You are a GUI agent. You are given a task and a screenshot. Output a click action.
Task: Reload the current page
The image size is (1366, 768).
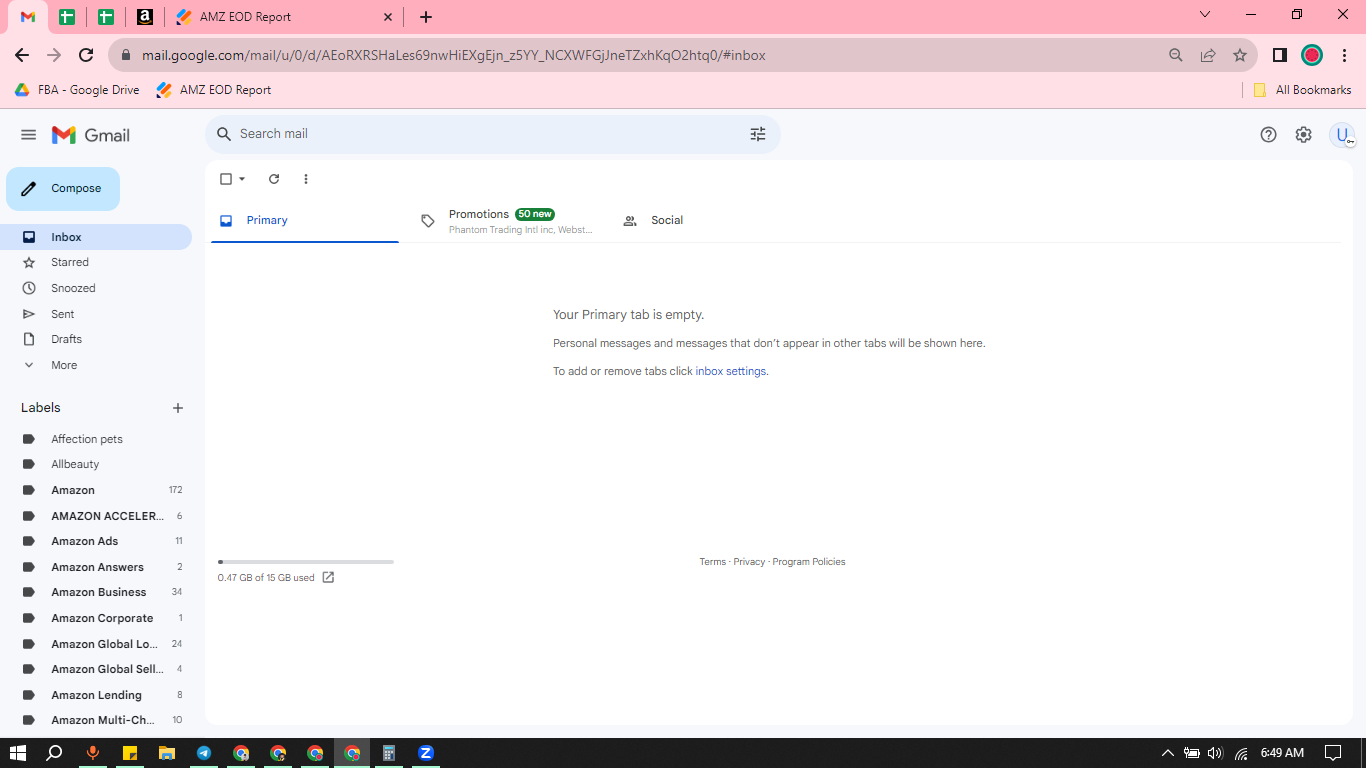pos(86,55)
